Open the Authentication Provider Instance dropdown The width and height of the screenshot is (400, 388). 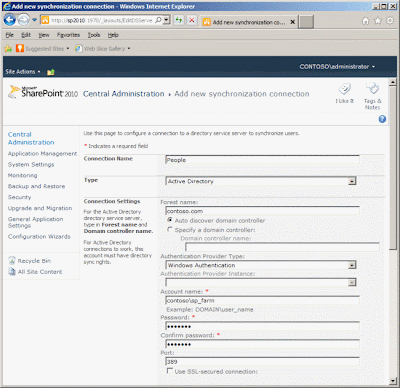click(x=261, y=283)
